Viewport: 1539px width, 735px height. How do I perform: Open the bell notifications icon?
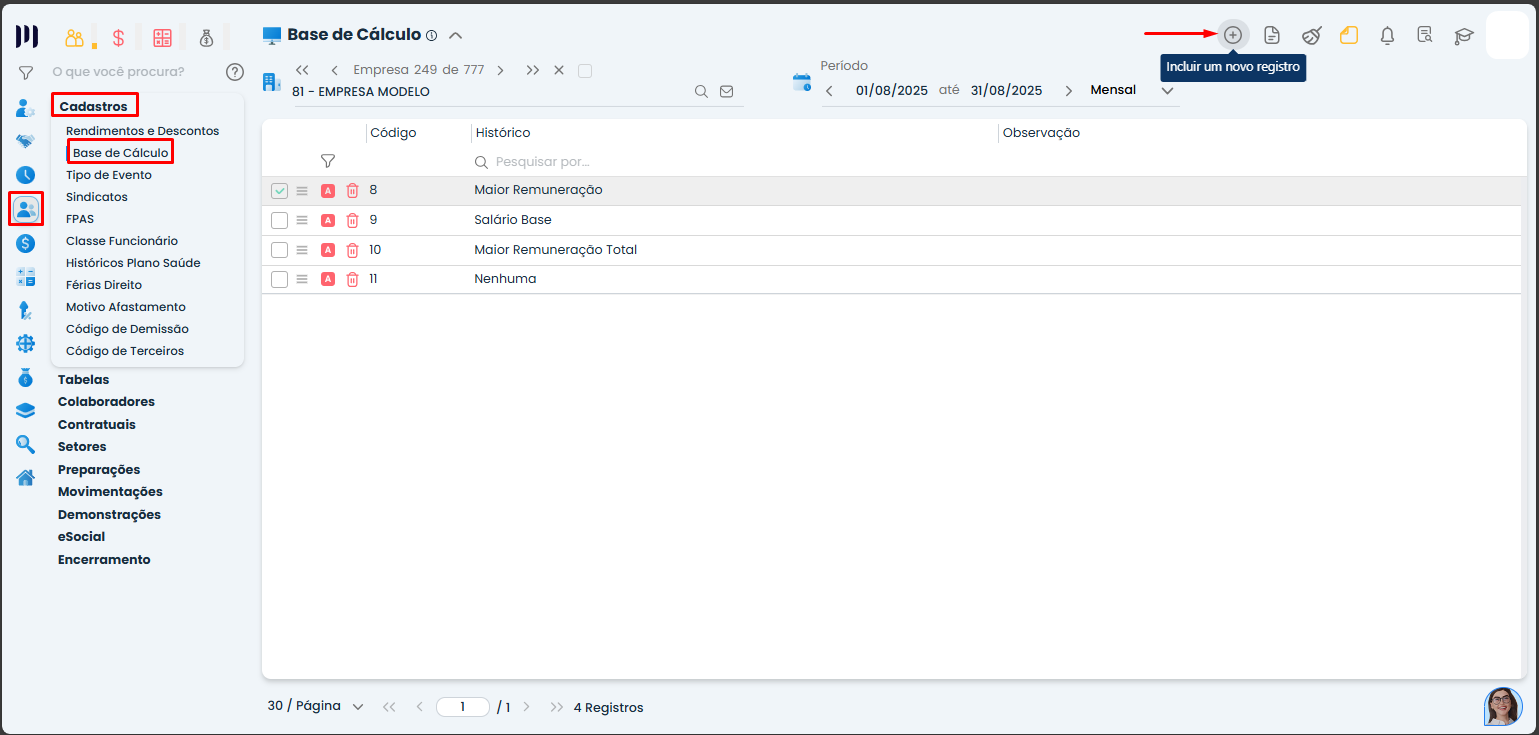click(1387, 36)
